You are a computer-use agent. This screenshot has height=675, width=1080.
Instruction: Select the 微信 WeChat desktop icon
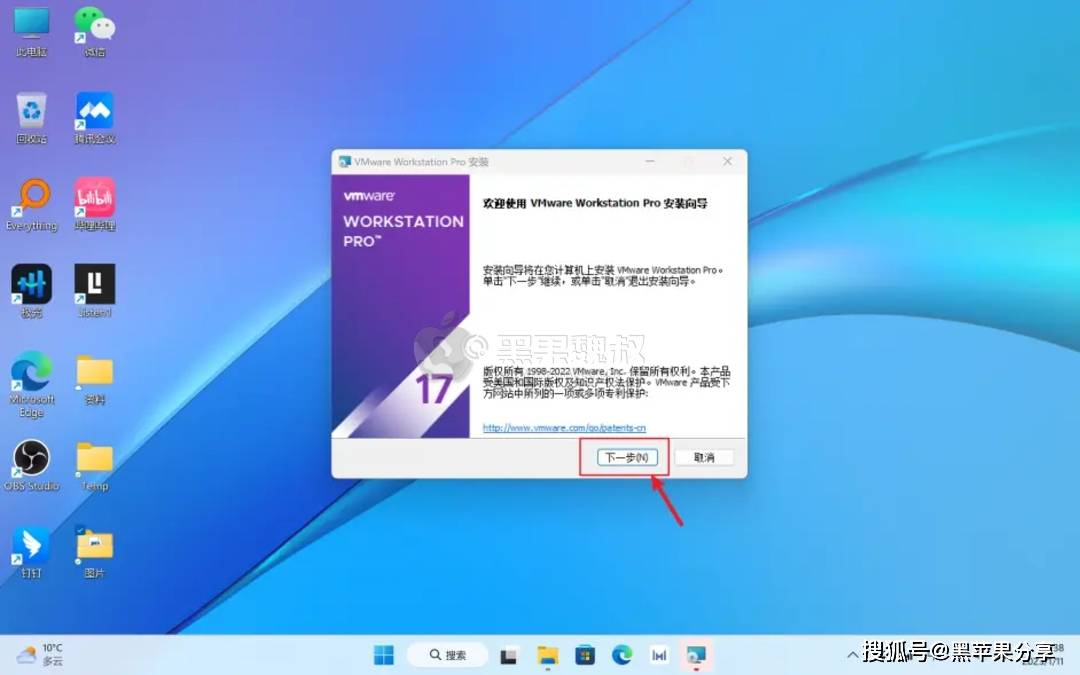click(95, 32)
